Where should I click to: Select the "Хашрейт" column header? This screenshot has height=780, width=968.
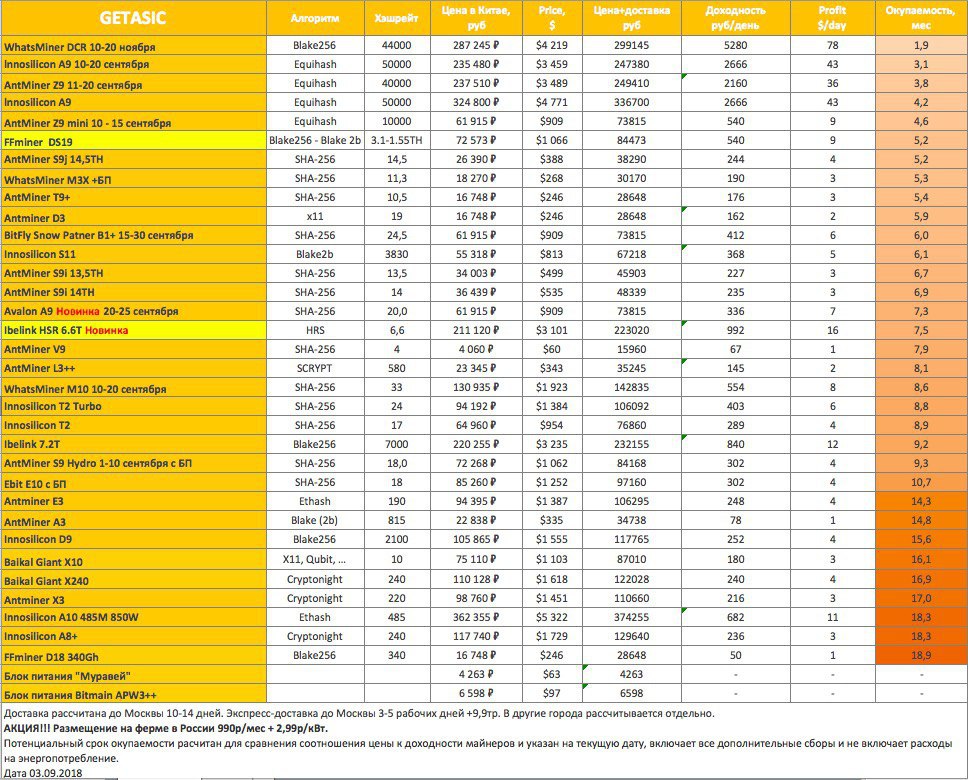[x=396, y=18]
